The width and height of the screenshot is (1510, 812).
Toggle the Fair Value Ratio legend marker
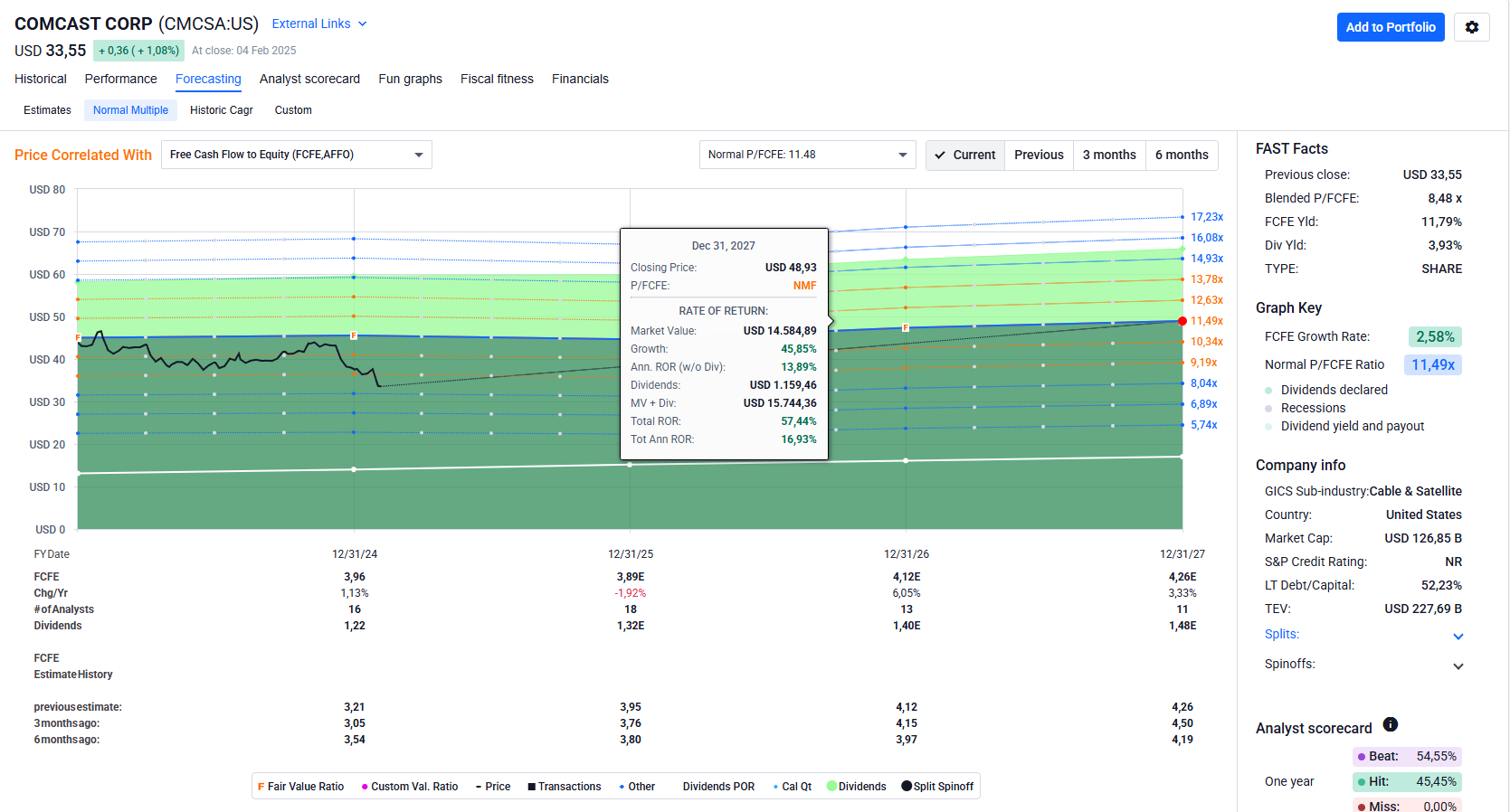pyautogui.click(x=261, y=787)
